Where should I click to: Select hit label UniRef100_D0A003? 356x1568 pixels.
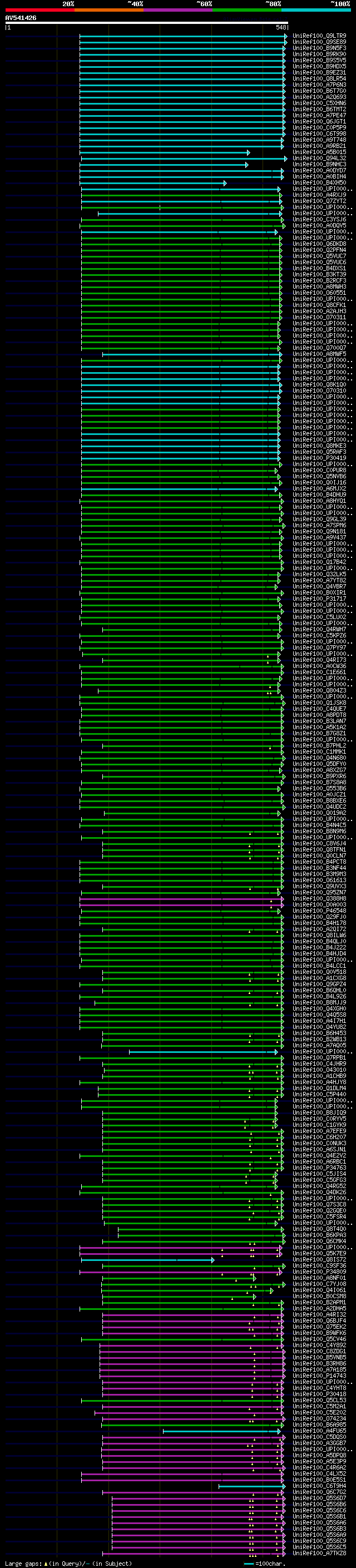319,905
